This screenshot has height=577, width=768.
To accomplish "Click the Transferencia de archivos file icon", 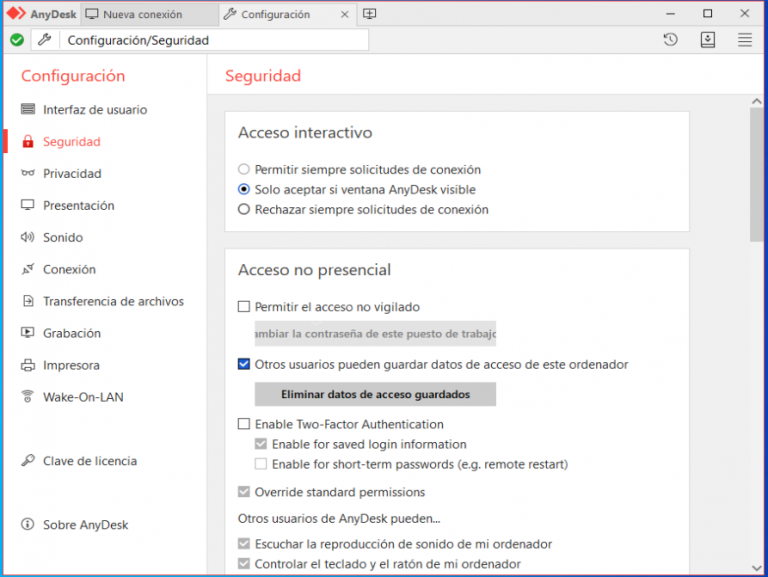I will (x=28, y=301).
